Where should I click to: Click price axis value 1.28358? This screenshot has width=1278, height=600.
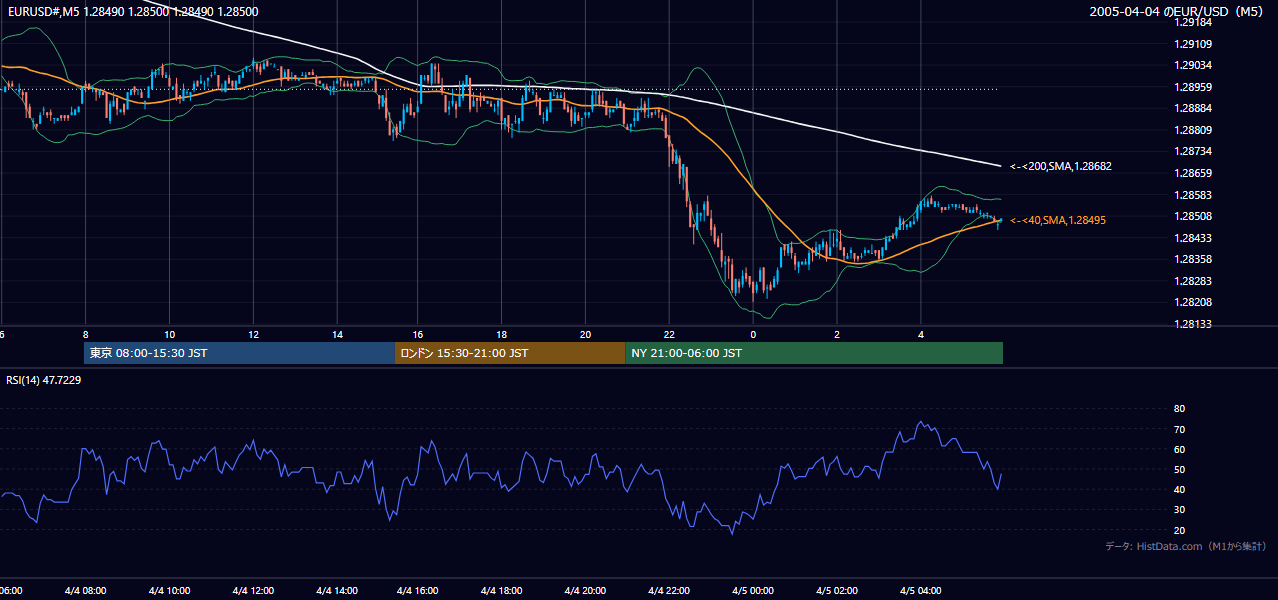coord(1194,259)
